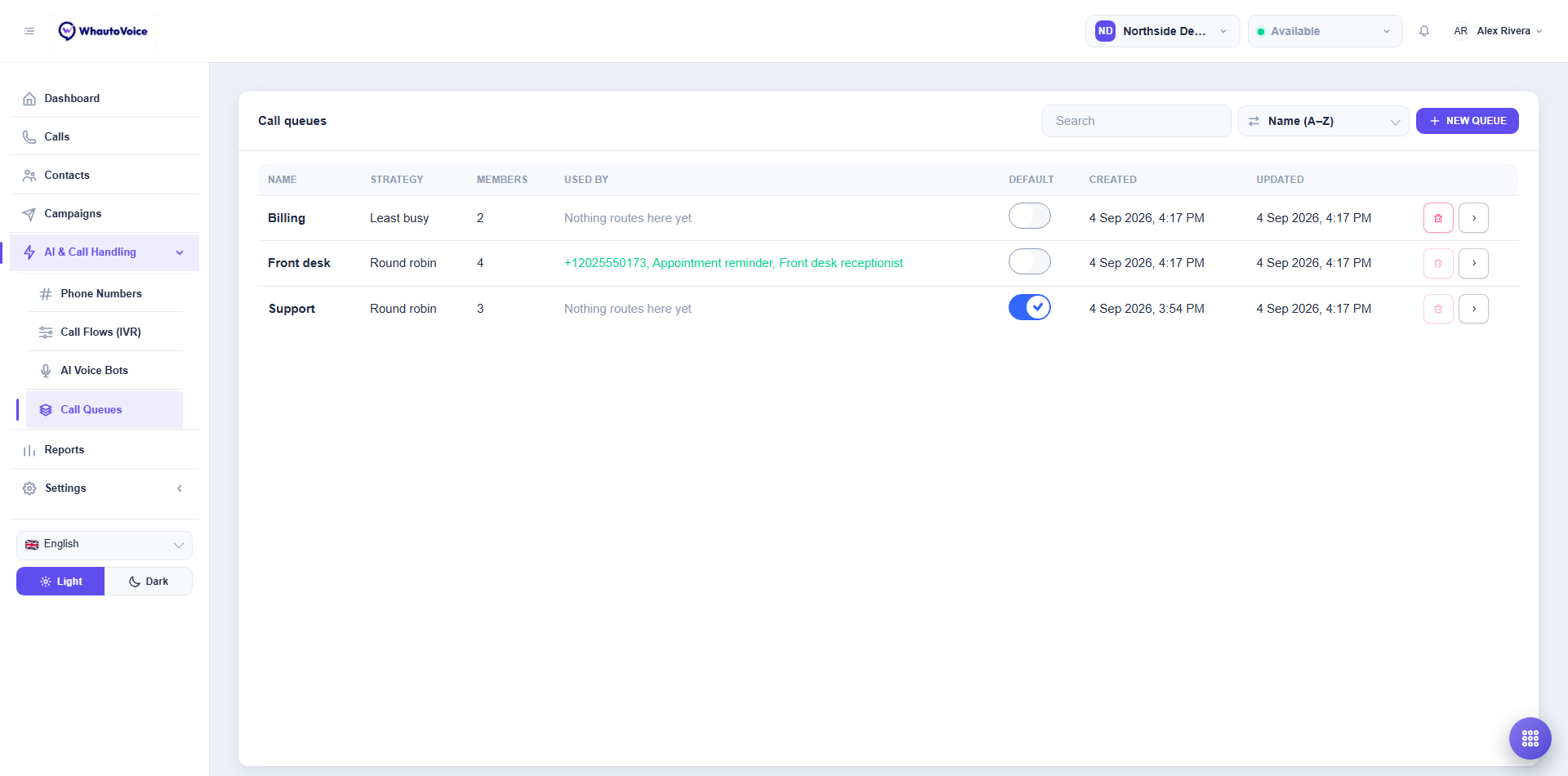Open Contacts page
This screenshot has height=776, width=1568.
click(x=105, y=175)
